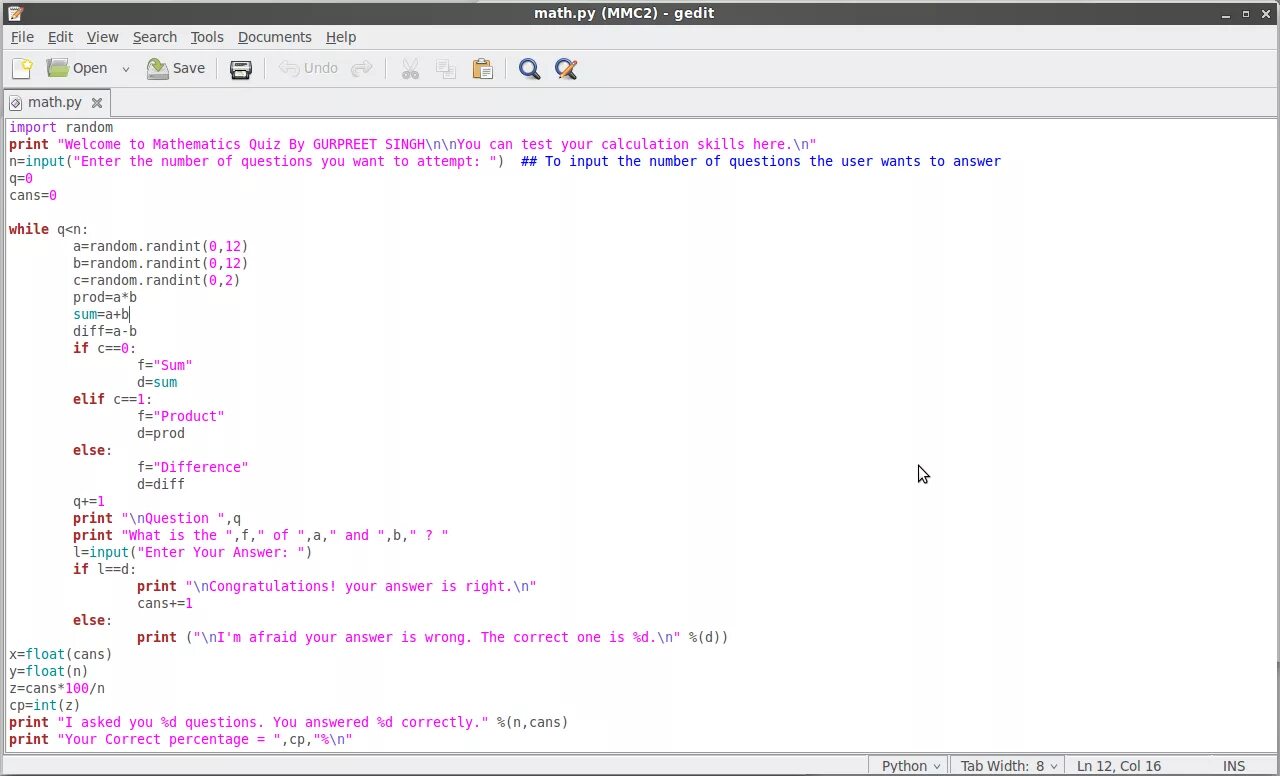The height and width of the screenshot is (776, 1280).
Task: Click the "import random" line
Action: 61,127
